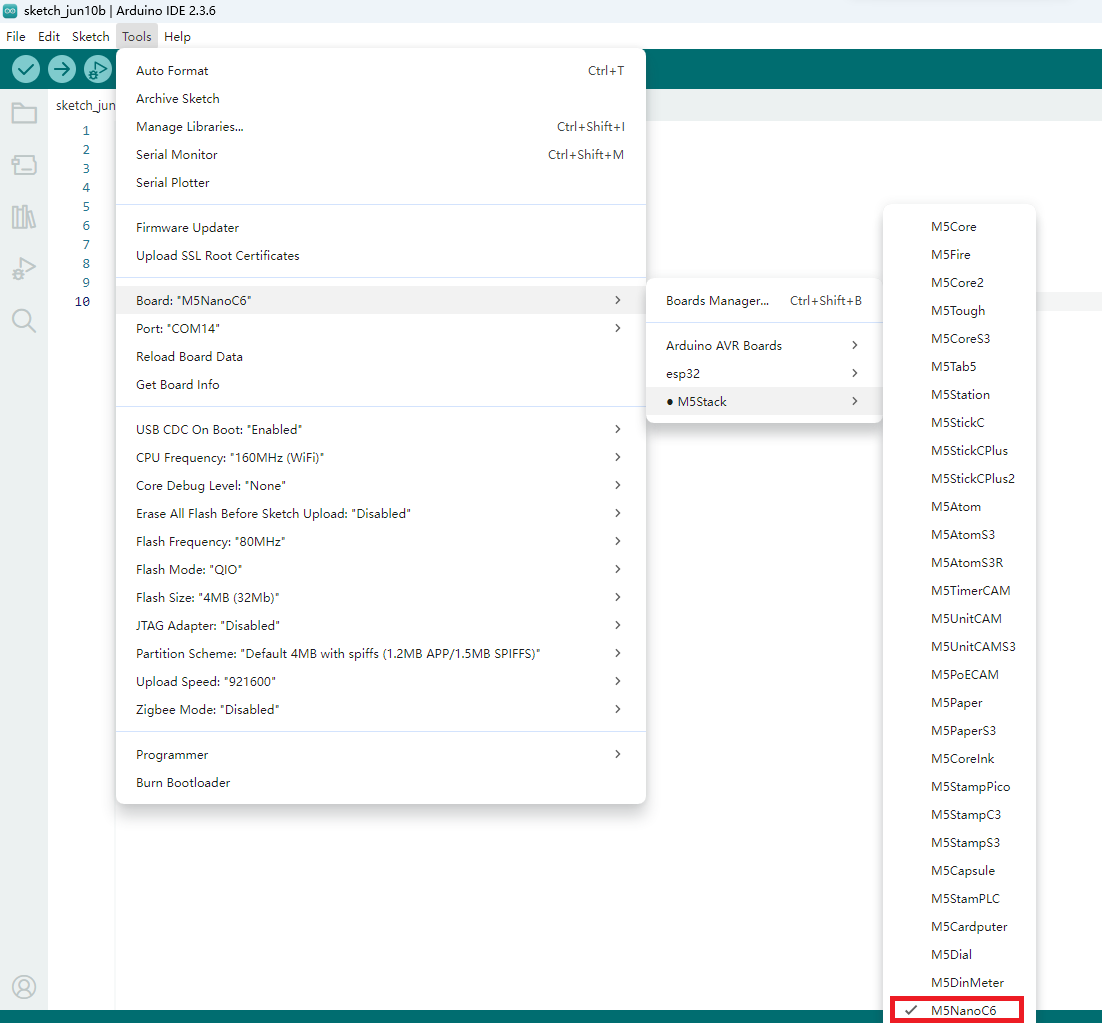Click the Arduino app icon in title bar
Image resolution: width=1102 pixels, height=1023 pixels.
(x=10, y=11)
